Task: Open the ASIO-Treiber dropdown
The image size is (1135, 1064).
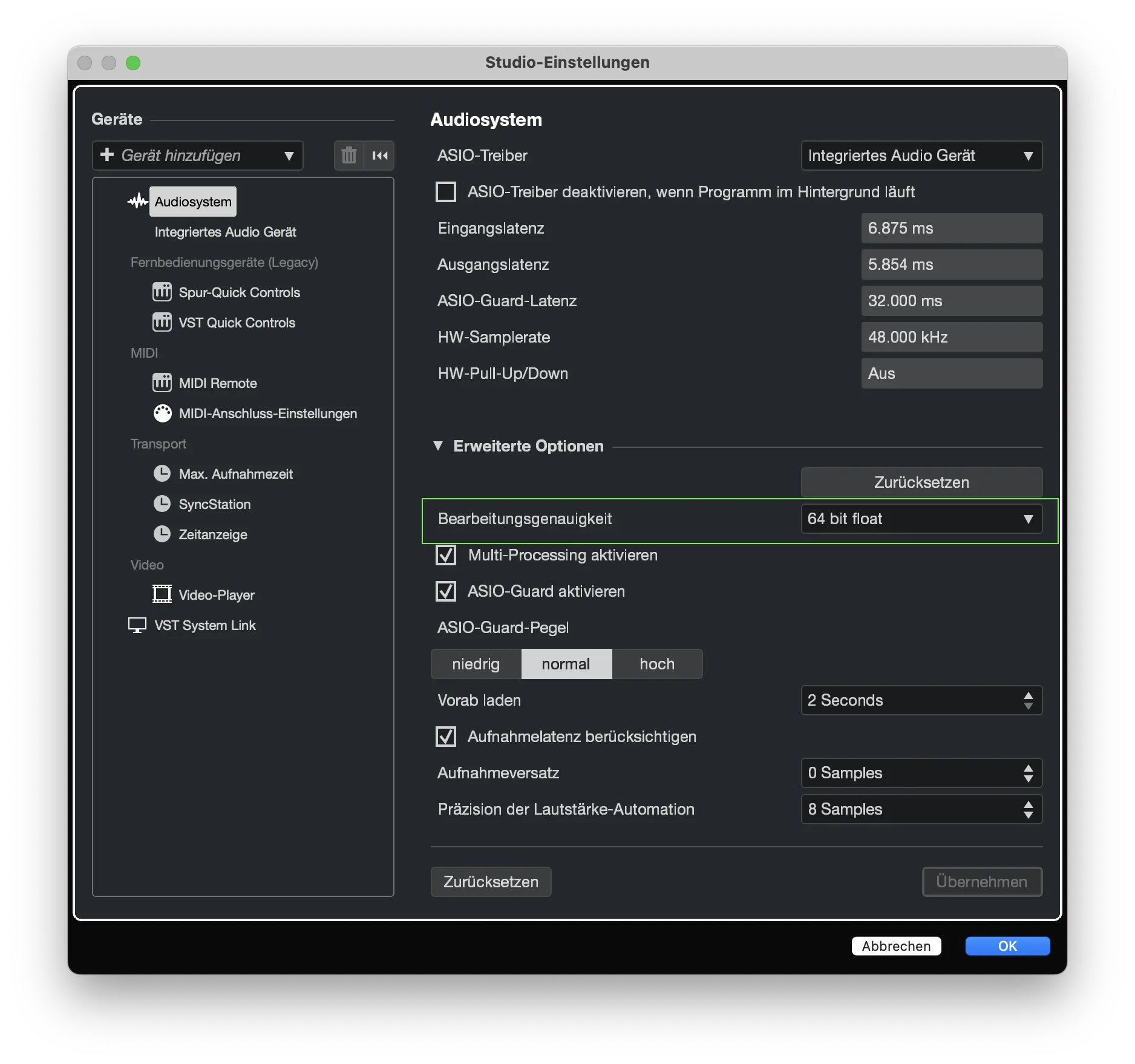Action: pos(921,156)
